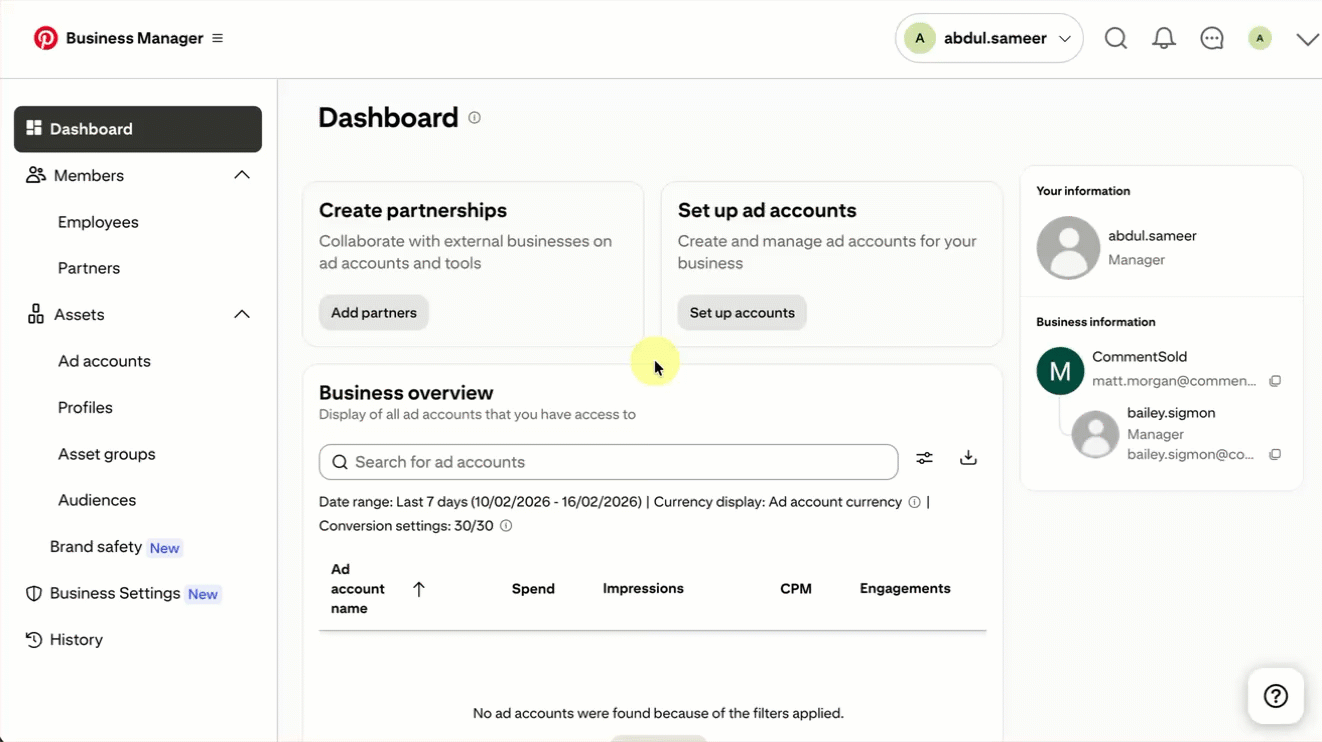Collapse the Assets section
Image resolution: width=1322 pixels, height=742 pixels.
[x=242, y=314]
